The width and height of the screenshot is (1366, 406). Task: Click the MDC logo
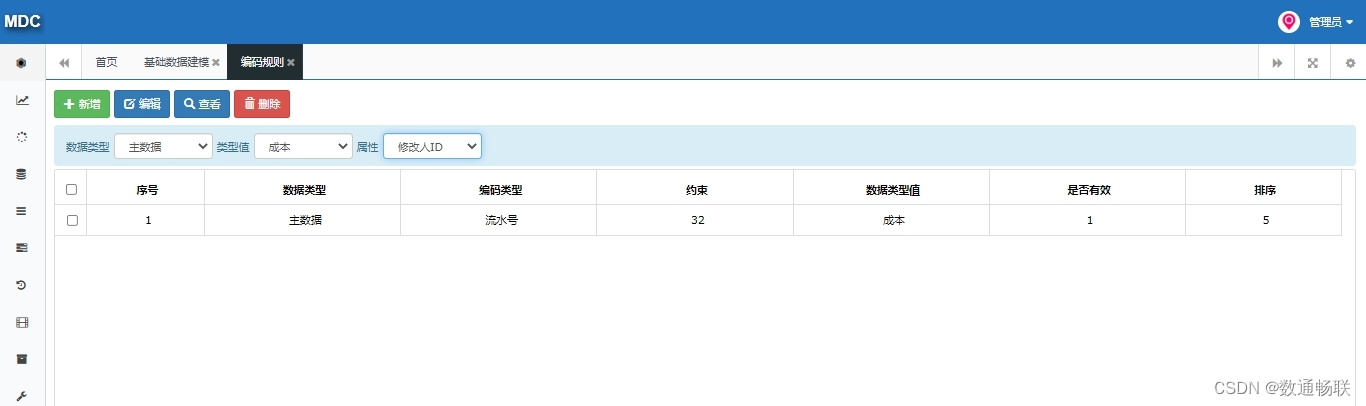(22, 21)
